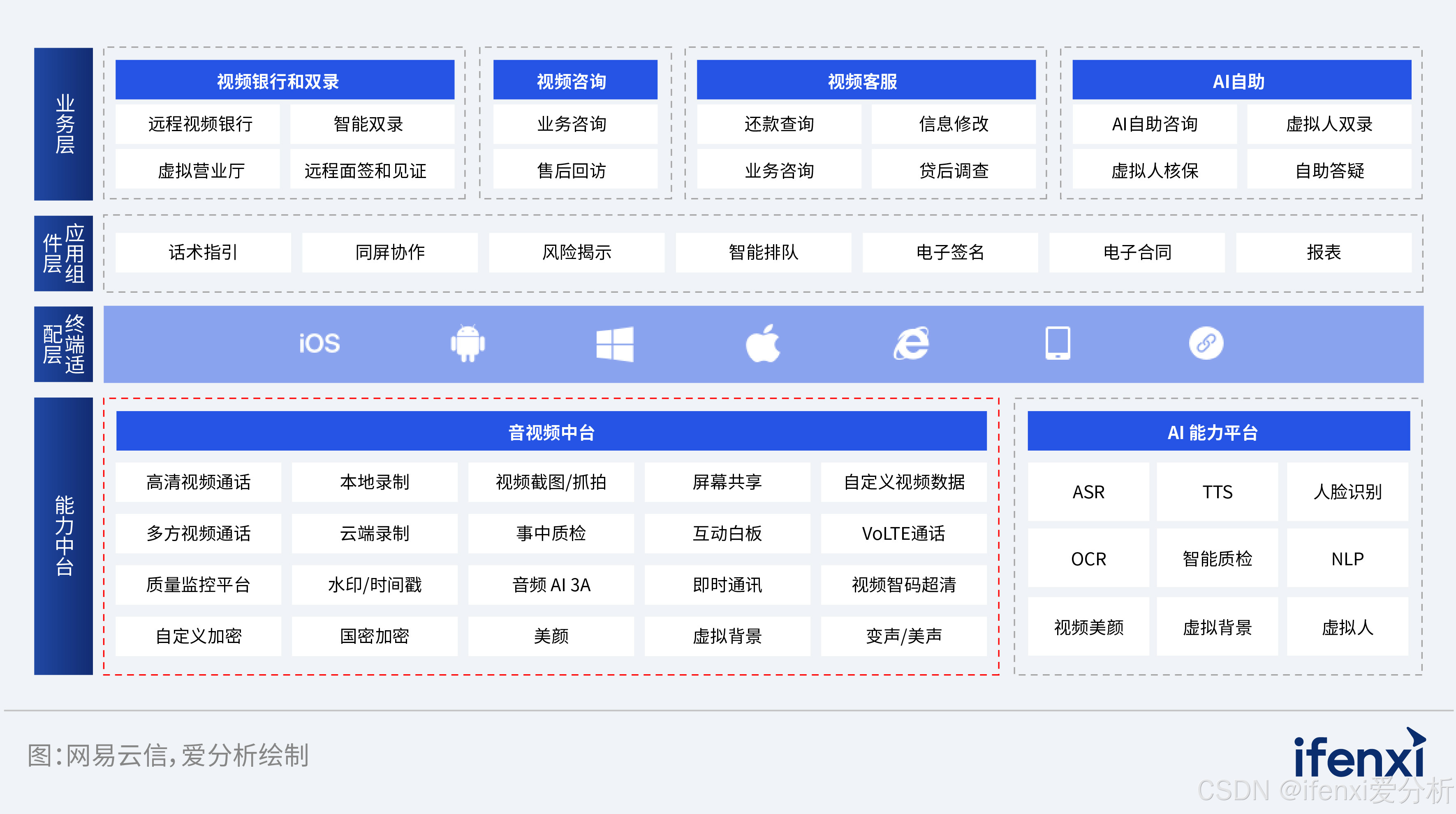Select the 视频银行和双录 header

point(284,80)
